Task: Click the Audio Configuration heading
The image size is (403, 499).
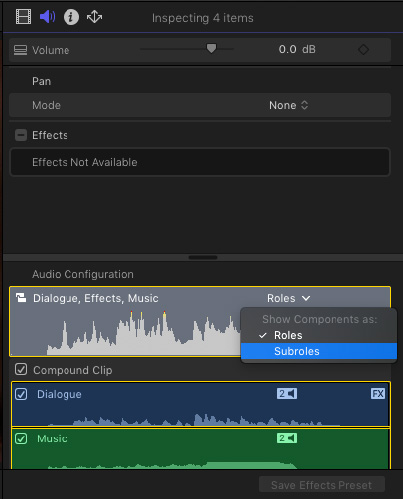Action: 83,274
